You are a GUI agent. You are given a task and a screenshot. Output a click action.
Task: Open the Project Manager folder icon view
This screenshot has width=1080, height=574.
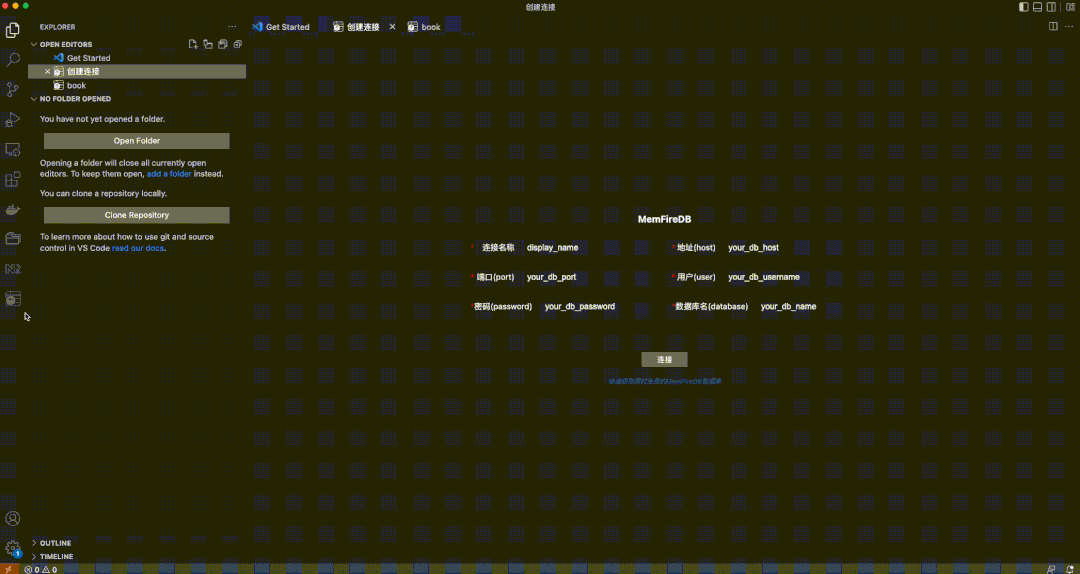pyautogui.click(x=12, y=238)
